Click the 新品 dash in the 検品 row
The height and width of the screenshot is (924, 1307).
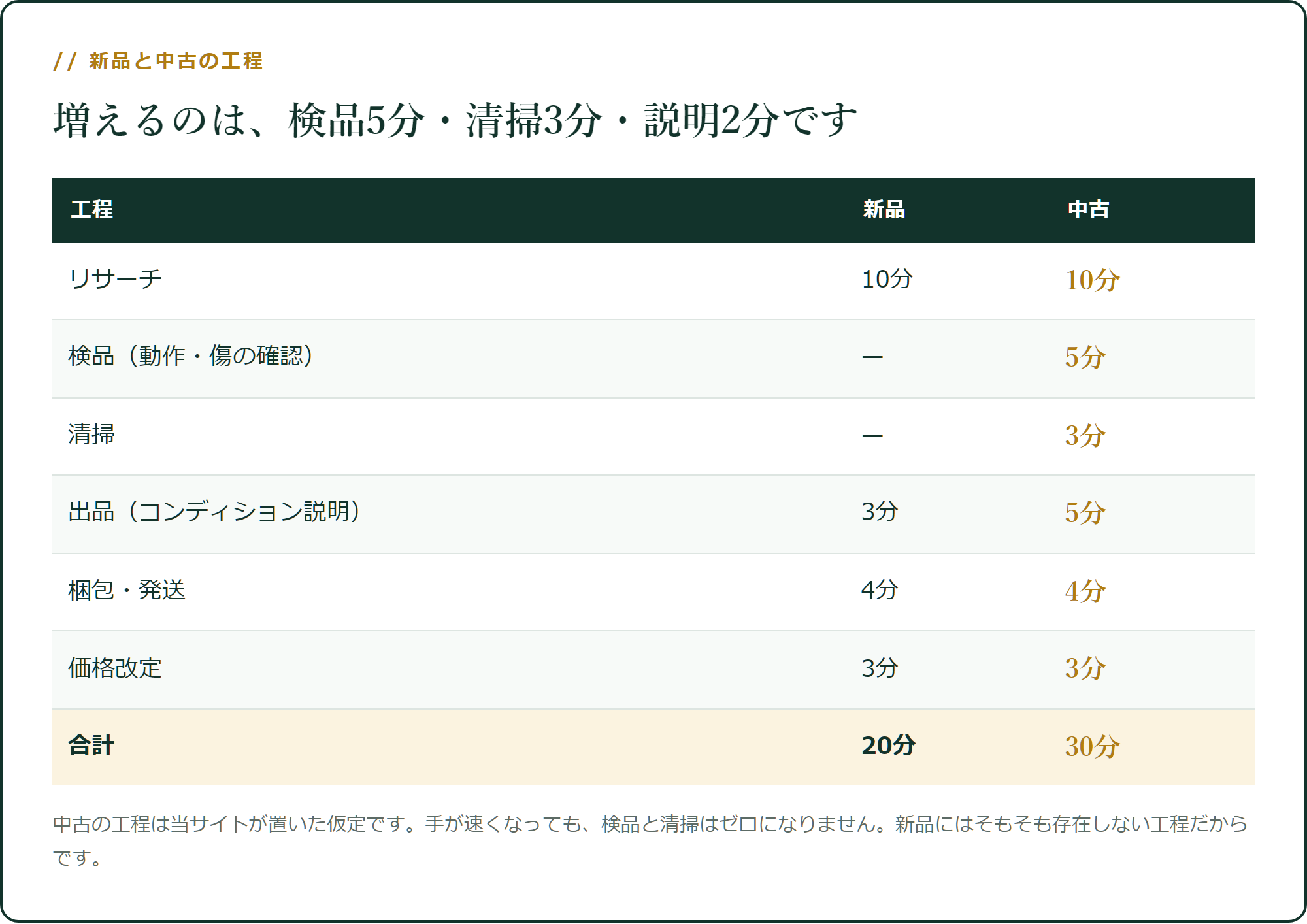[872, 357]
